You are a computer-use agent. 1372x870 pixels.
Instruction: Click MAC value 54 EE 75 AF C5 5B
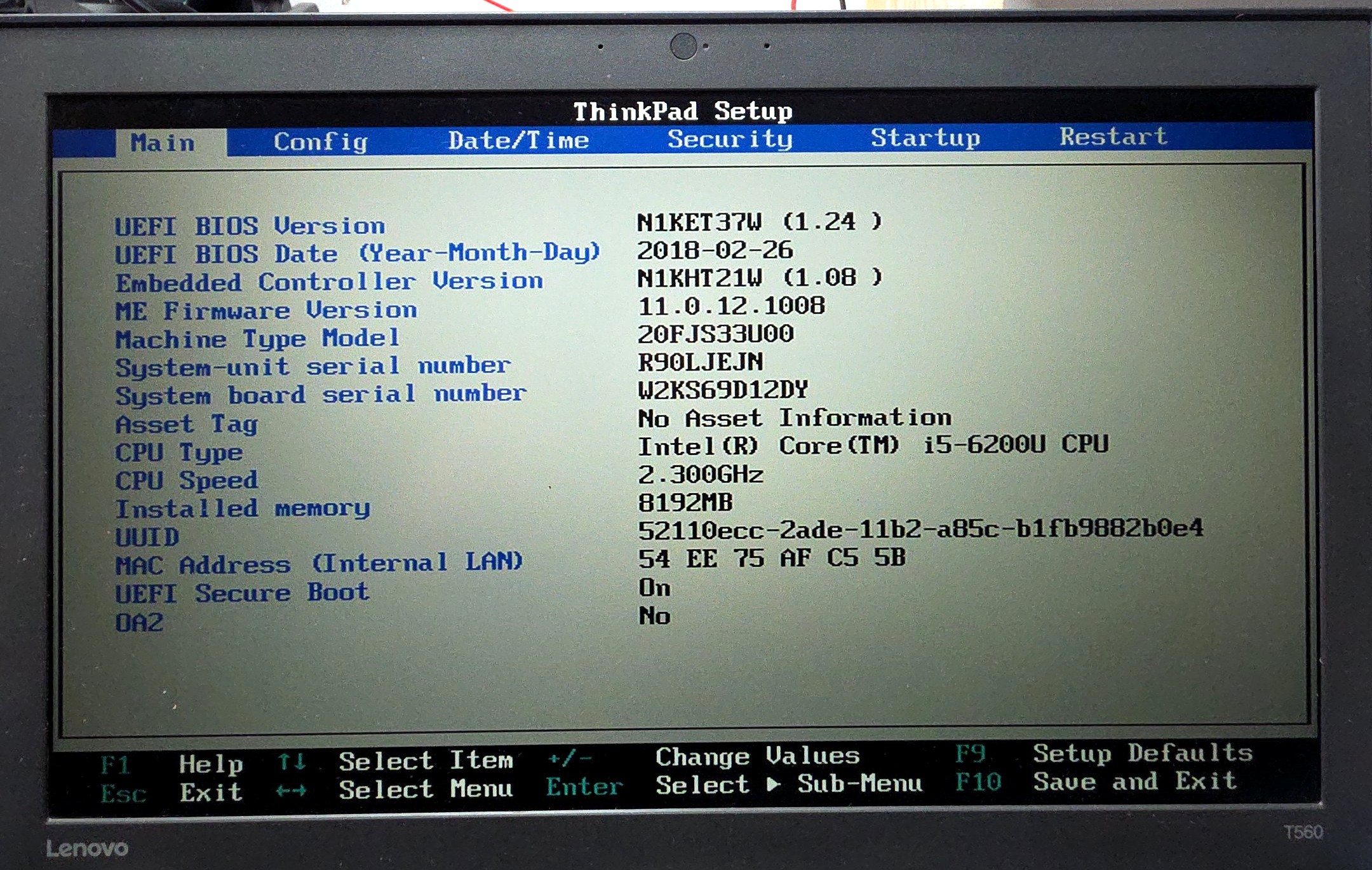772,559
